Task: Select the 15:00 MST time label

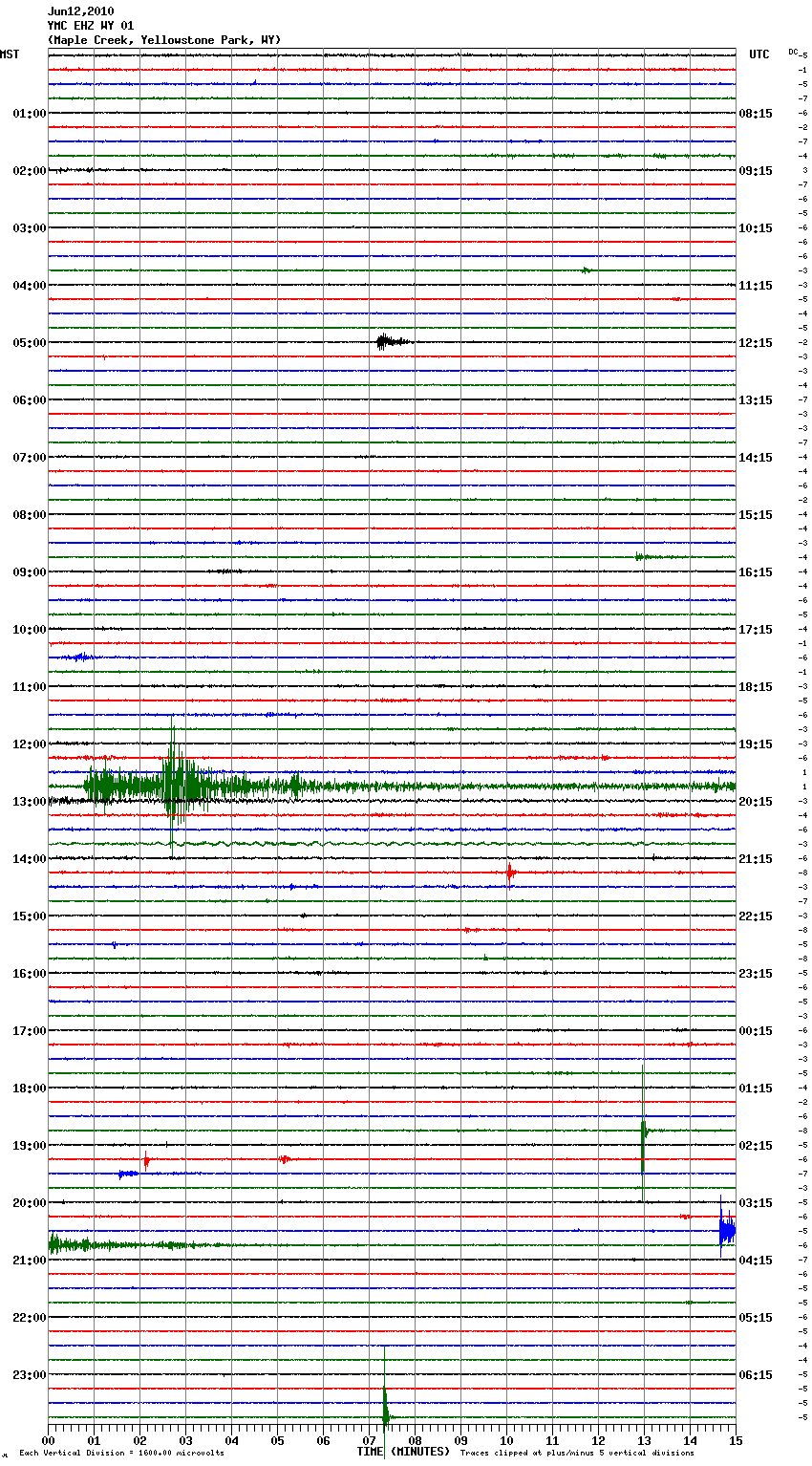Action: tap(29, 916)
